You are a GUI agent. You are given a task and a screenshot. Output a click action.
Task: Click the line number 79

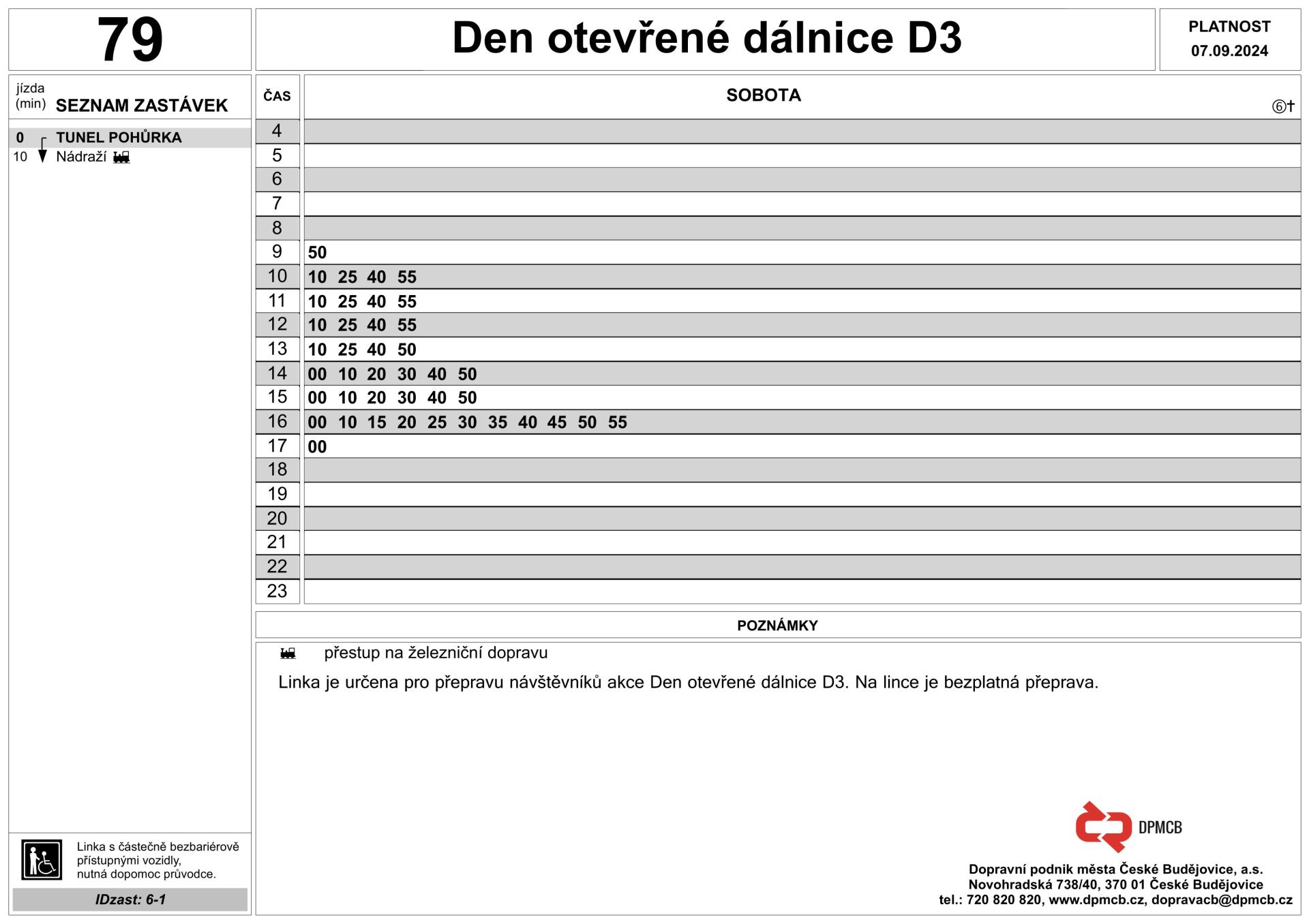pyautogui.click(x=130, y=39)
